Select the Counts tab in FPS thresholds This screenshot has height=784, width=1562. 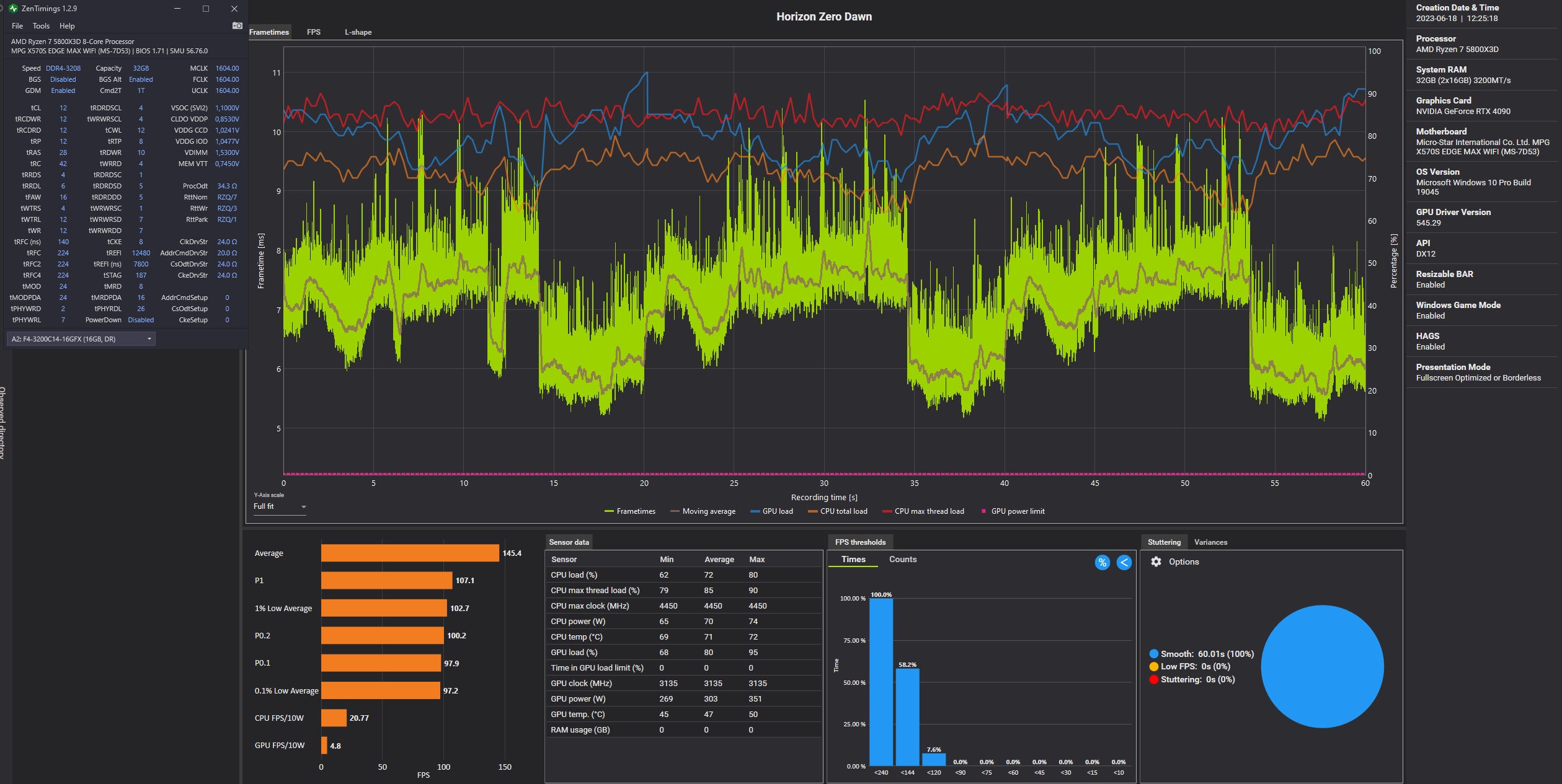[902, 559]
